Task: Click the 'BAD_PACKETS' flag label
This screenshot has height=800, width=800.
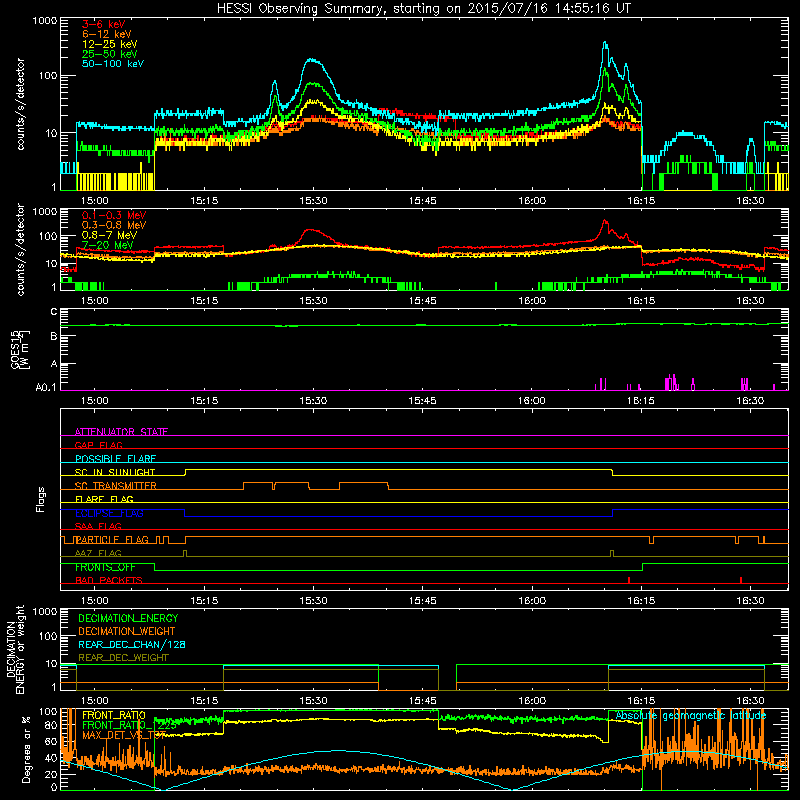Action: (x=109, y=580)
